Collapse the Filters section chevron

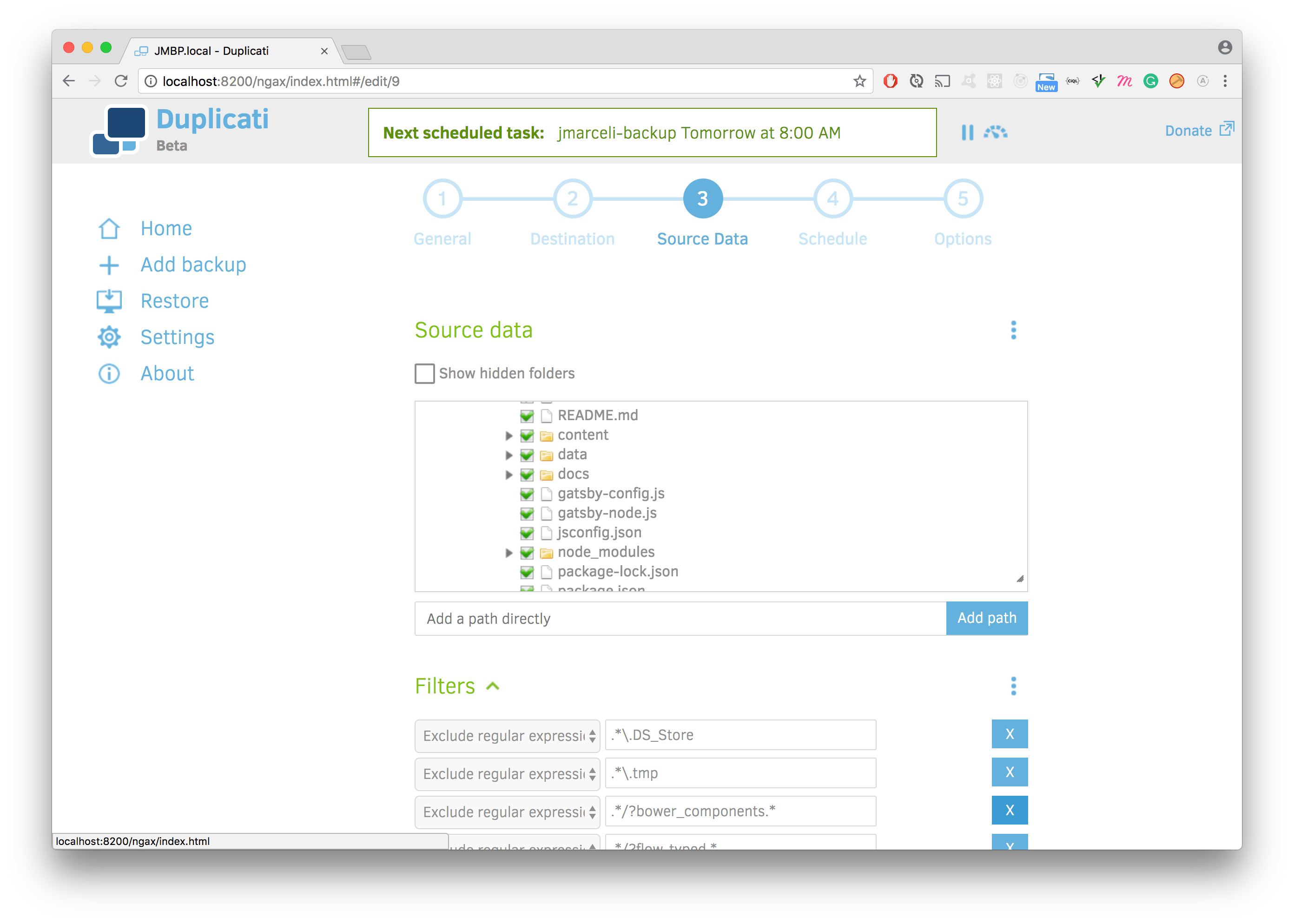(493, 686)
